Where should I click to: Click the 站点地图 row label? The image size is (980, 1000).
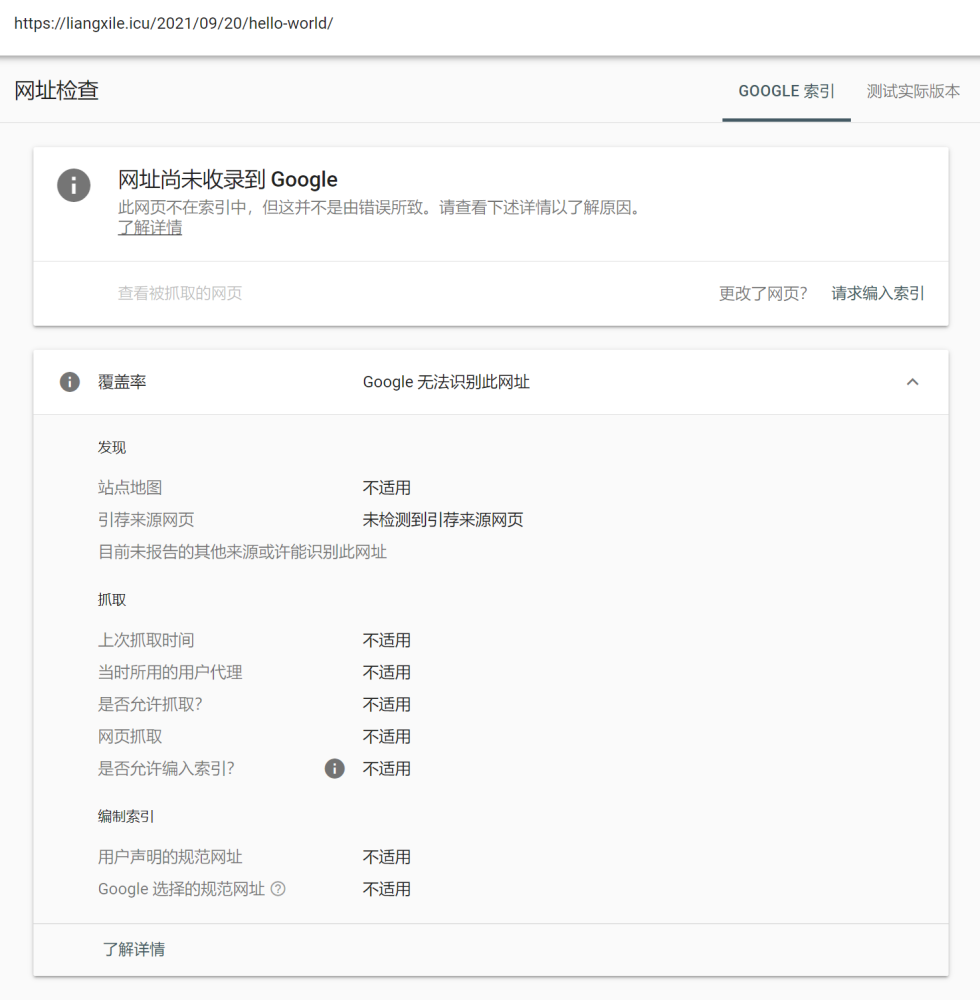point(130,488)
